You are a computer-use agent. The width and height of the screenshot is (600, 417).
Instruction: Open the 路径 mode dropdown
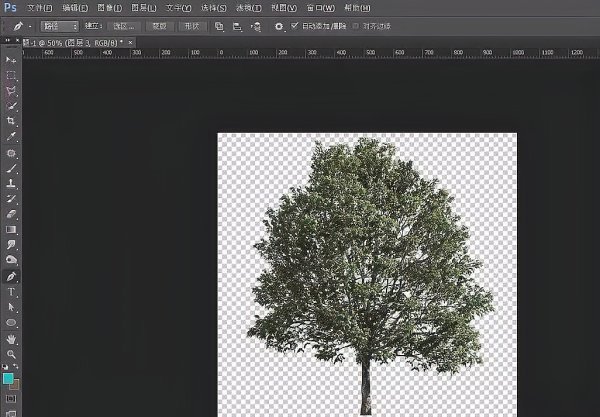click(60, 26)
